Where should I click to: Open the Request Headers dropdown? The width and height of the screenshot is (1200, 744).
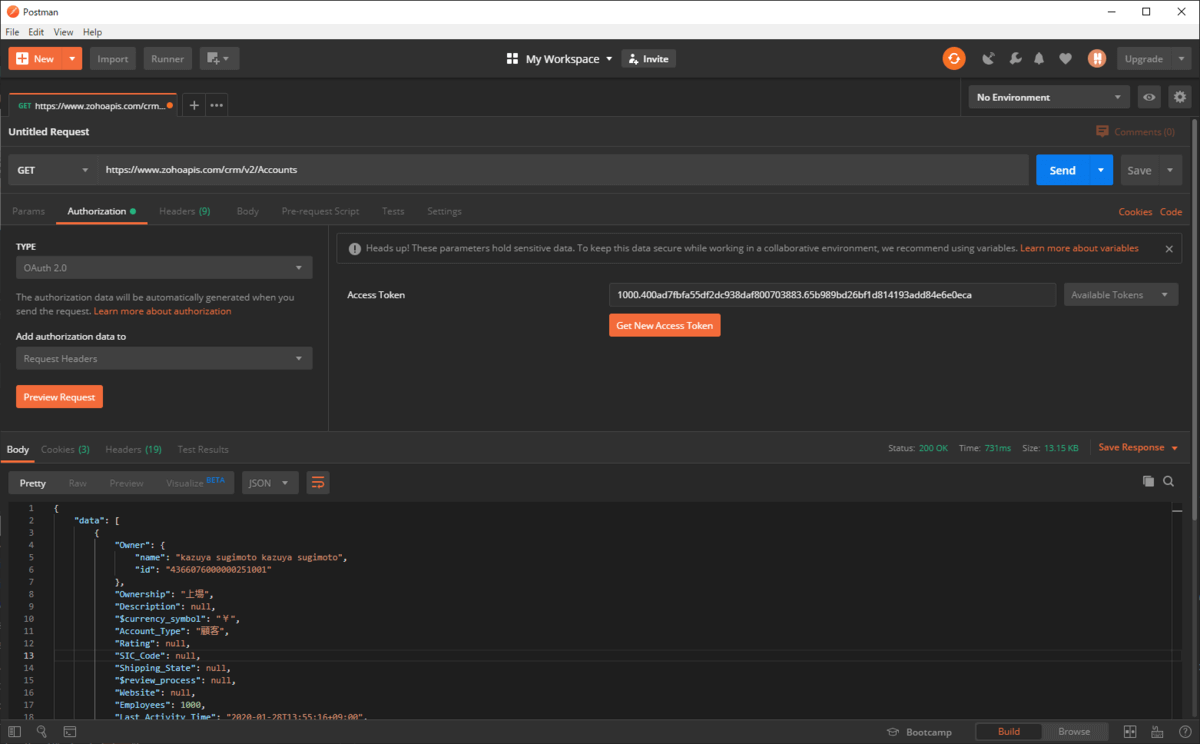[164, 358]
